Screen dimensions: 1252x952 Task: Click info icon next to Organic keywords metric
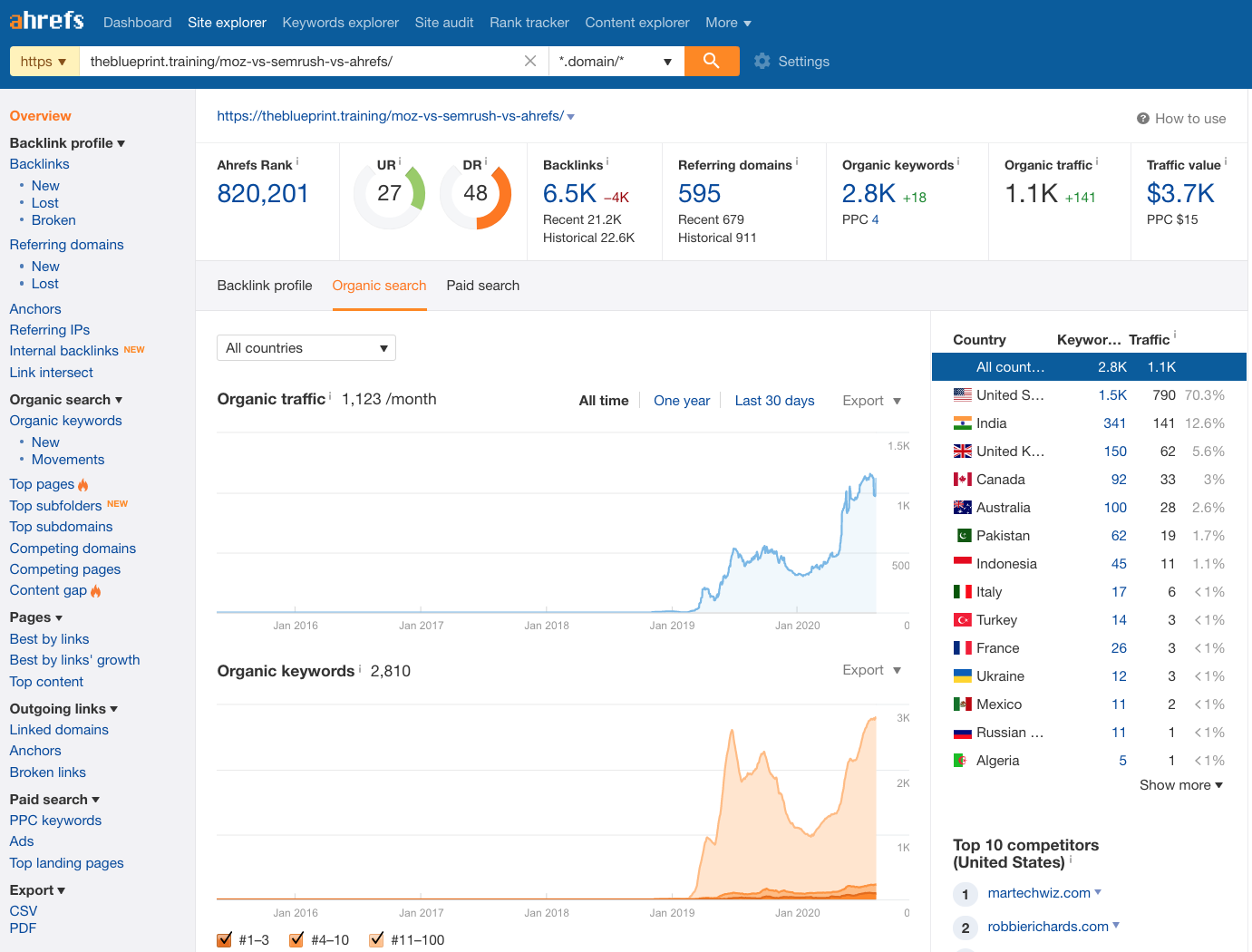(x=958, y=161)
